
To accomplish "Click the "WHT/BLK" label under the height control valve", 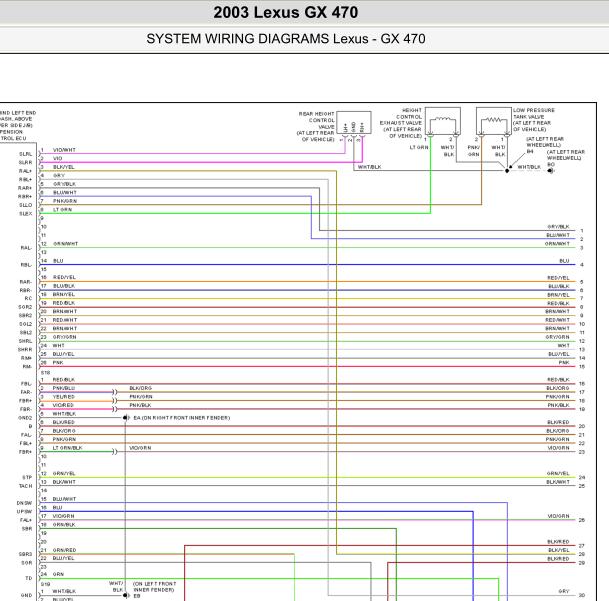I will click(369, 167).
